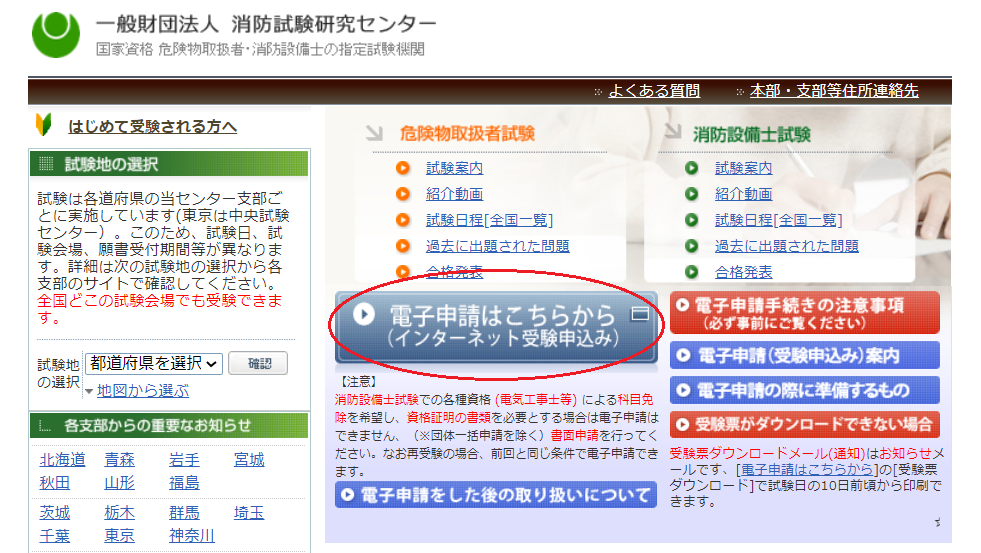Open 電子申請の際に準備するもの button
The width and height of the screenshot is (981, 553).
coord(805,390)
